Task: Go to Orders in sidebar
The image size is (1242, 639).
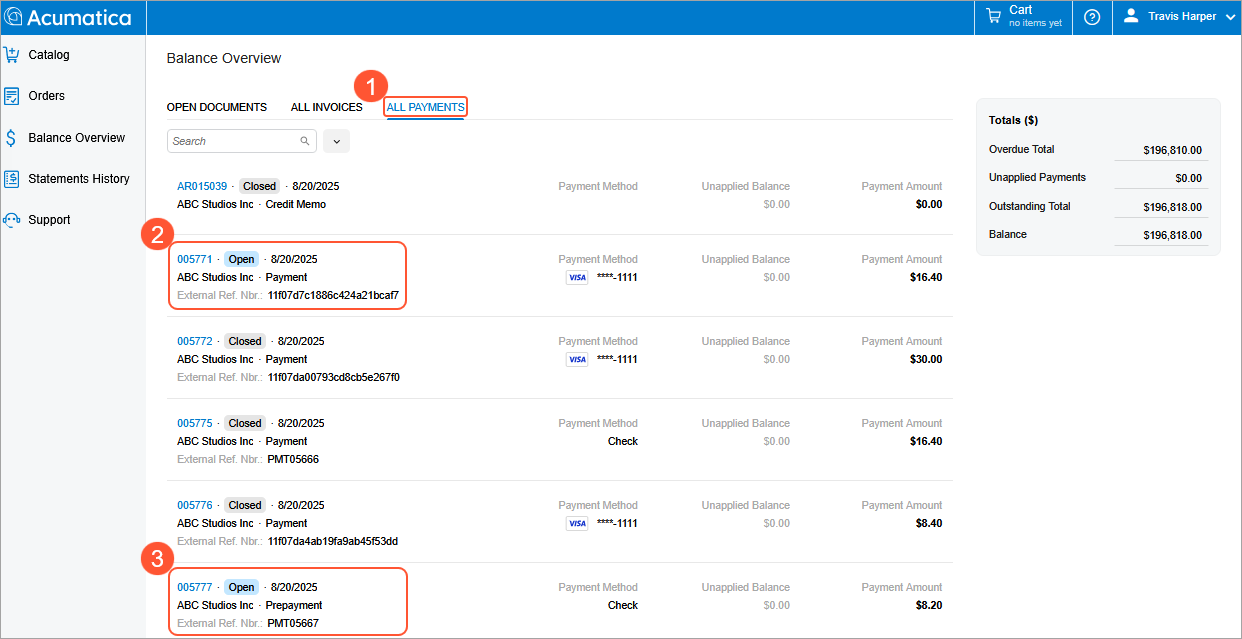Action: pos(46,96)
